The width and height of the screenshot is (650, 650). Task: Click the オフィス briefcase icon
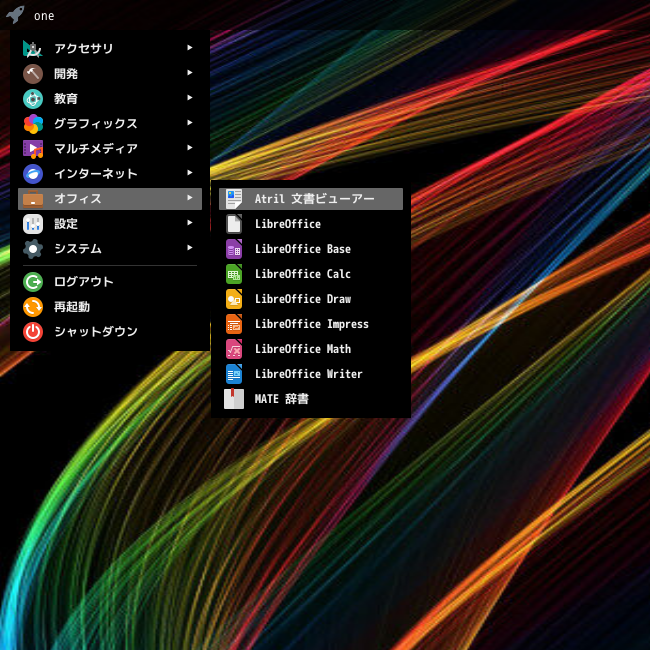pyautogui.click(x=33, y=199)
